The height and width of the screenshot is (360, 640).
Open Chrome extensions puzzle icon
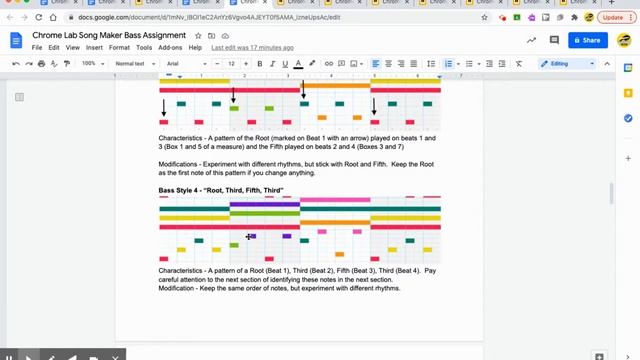pyautogui.click(x=574, y=18)
